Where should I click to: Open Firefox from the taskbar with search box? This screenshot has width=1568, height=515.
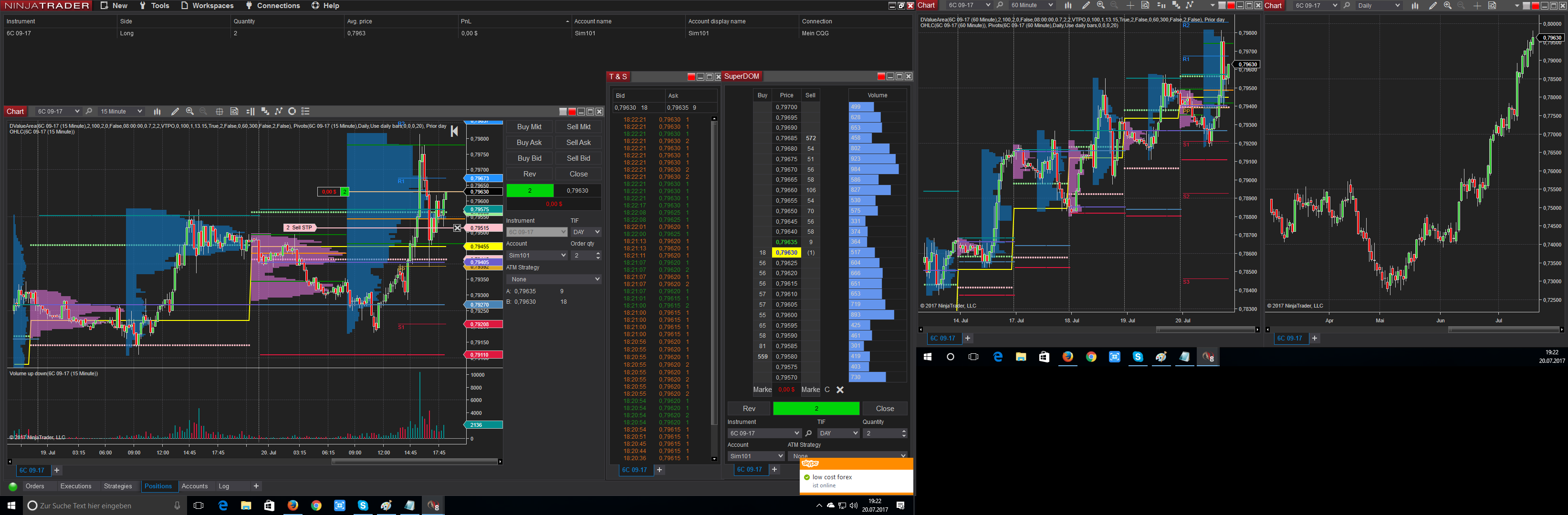tap(293, 506)
